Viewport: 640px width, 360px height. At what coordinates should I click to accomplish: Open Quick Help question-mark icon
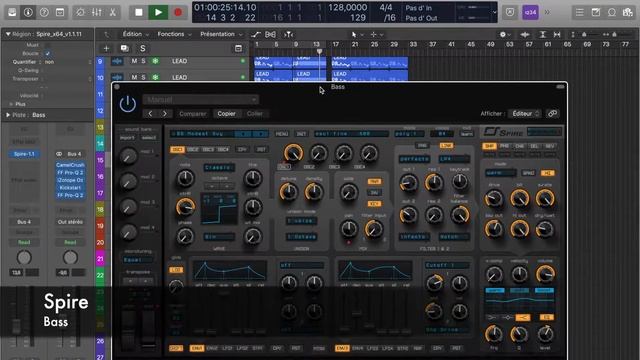click(44, 12)
